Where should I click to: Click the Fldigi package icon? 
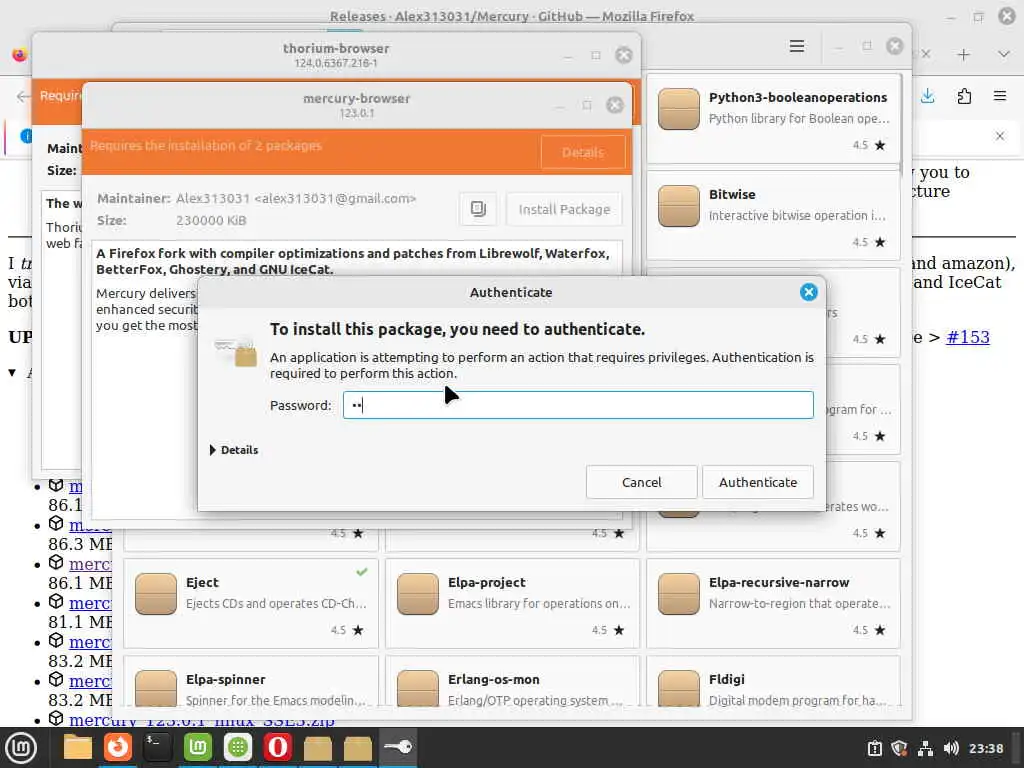coord(679,688)
